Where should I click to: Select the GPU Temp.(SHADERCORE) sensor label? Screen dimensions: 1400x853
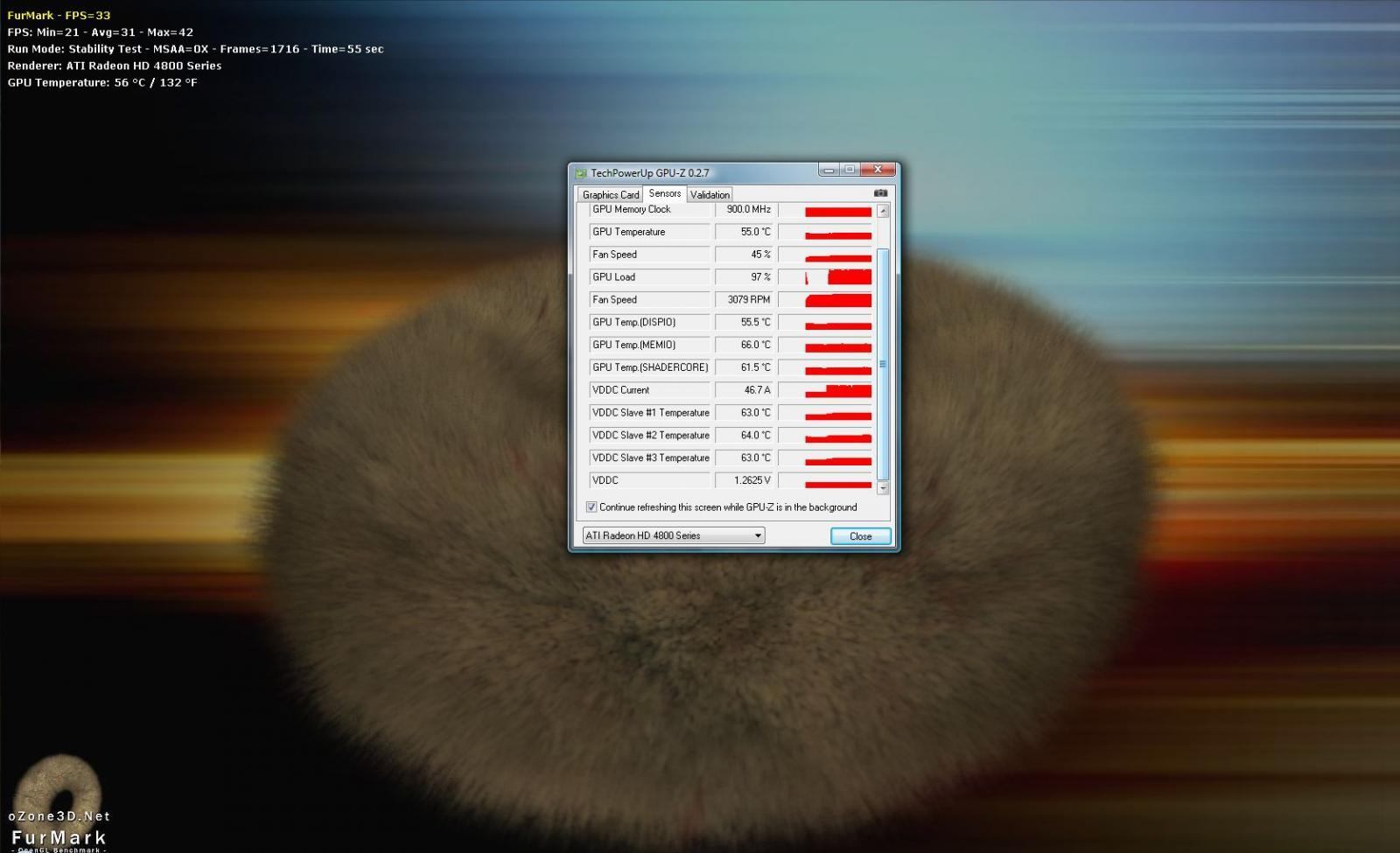click(649, 367)
